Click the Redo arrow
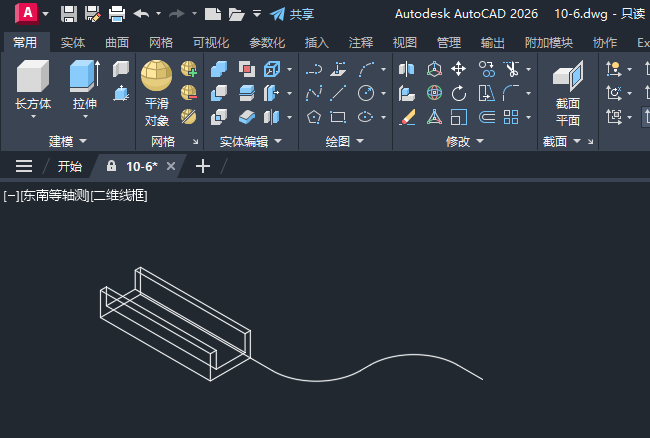Image resolution: width=650 pixels, height=438 pixels. tap(177, 14)
